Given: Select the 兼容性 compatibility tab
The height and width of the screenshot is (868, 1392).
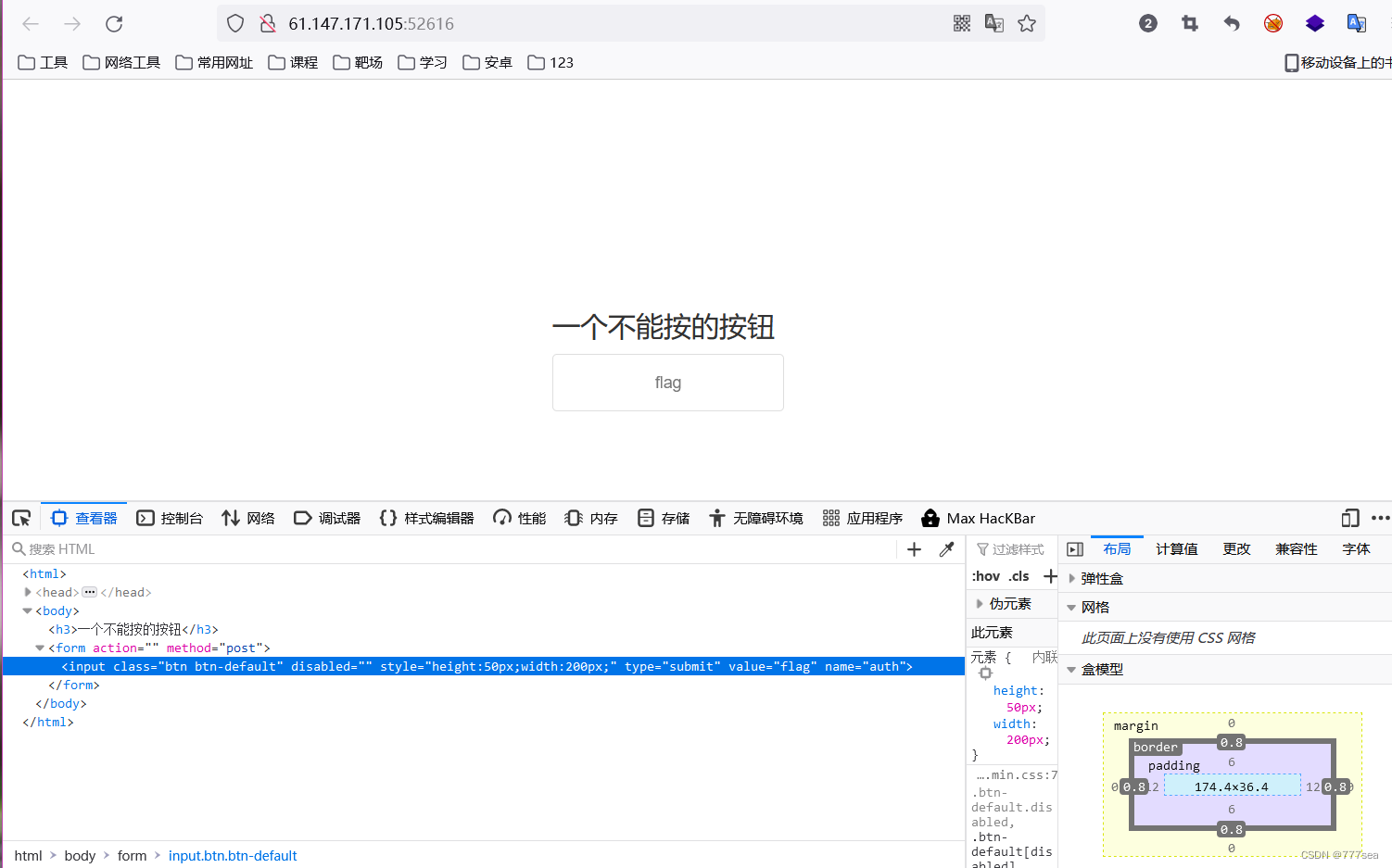Looking at the screenshot, I should click(x=1297, y=549).
